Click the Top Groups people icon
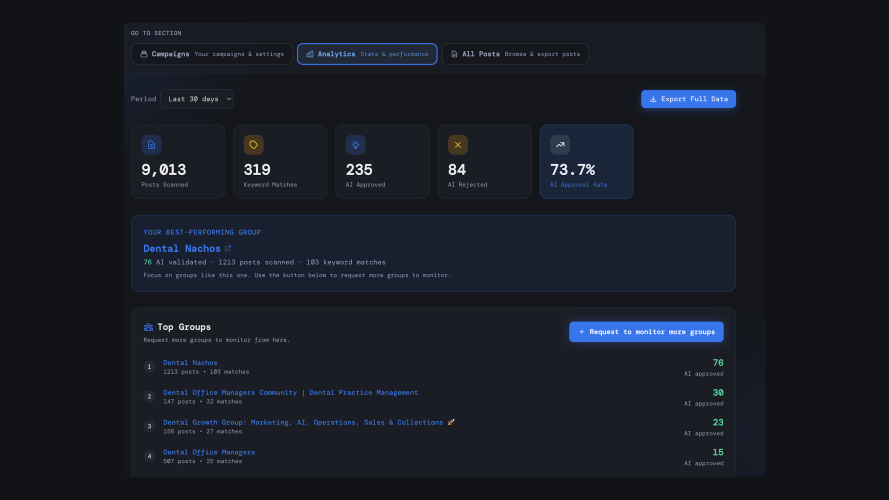 pyautogui.click(x=148, y=327)
